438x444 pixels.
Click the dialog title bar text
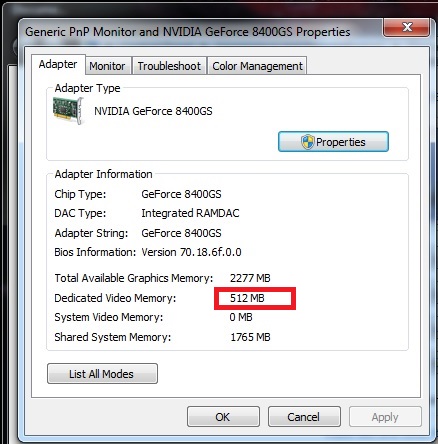188,32
